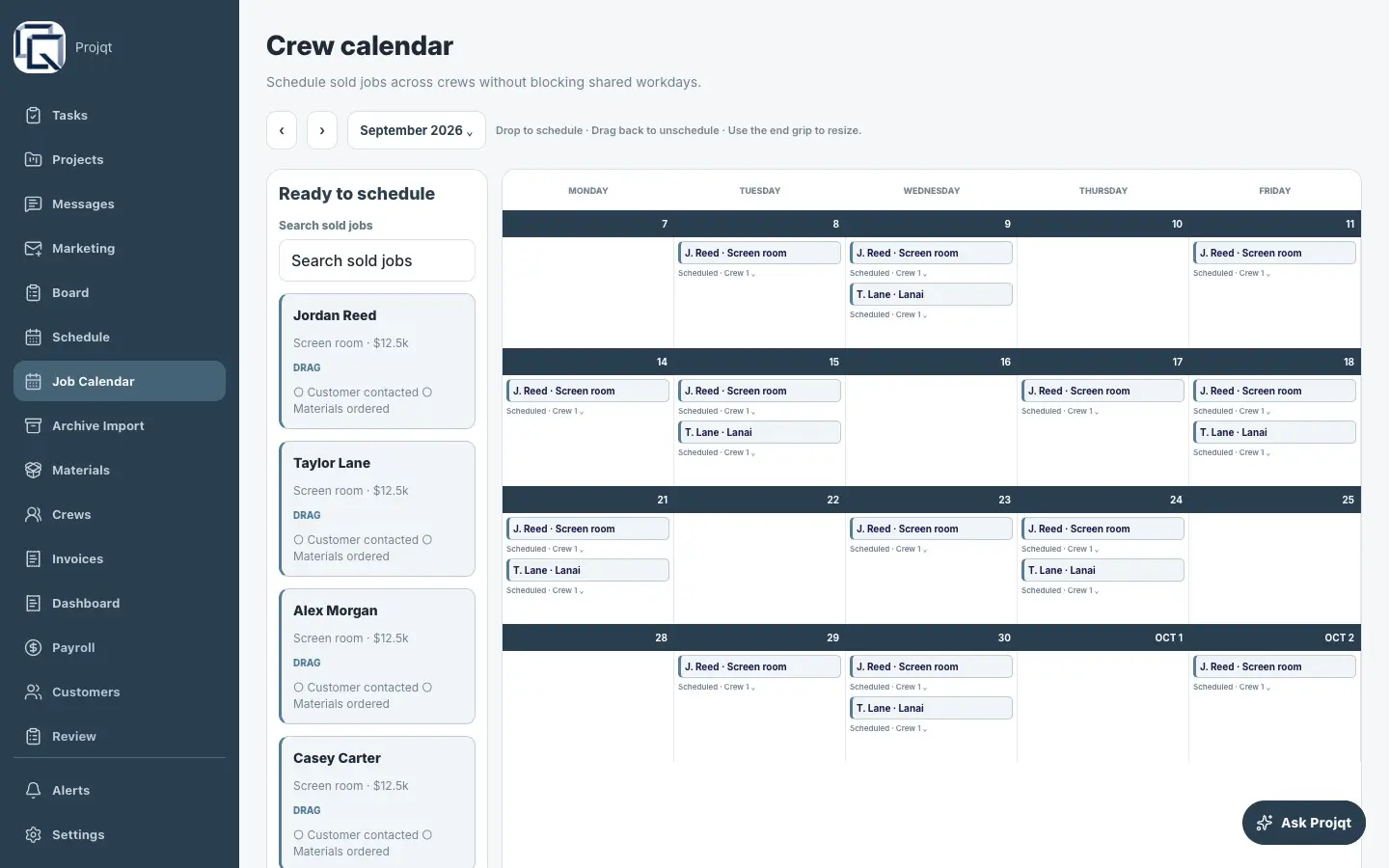1389x868 pixels.
Task: Select T. Lane Lanai job on Monday 21
Action: tap(587, 570)
